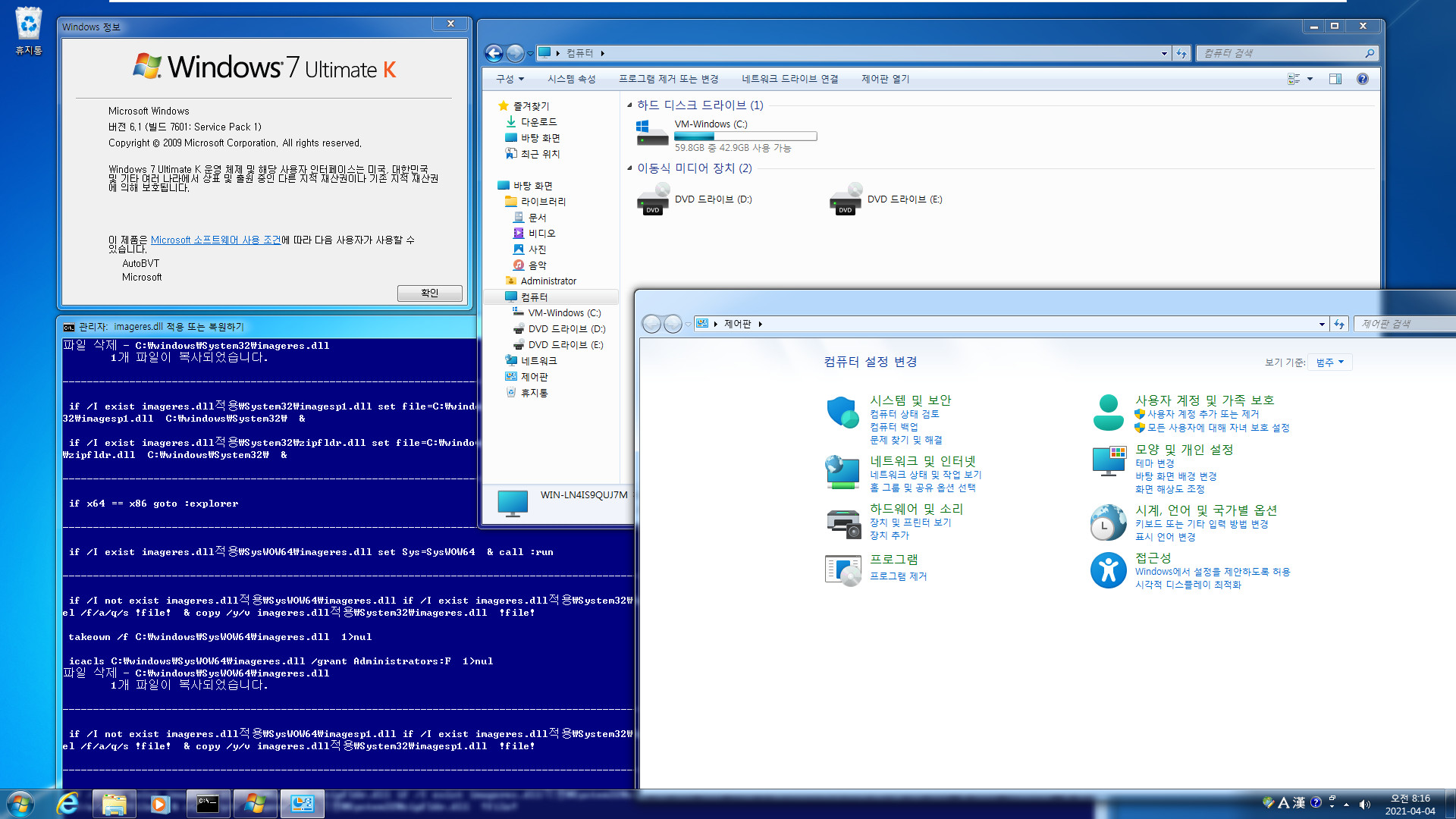
Task: Select Control Panel (제어판) in navigation tree
Action: point(526,377)
